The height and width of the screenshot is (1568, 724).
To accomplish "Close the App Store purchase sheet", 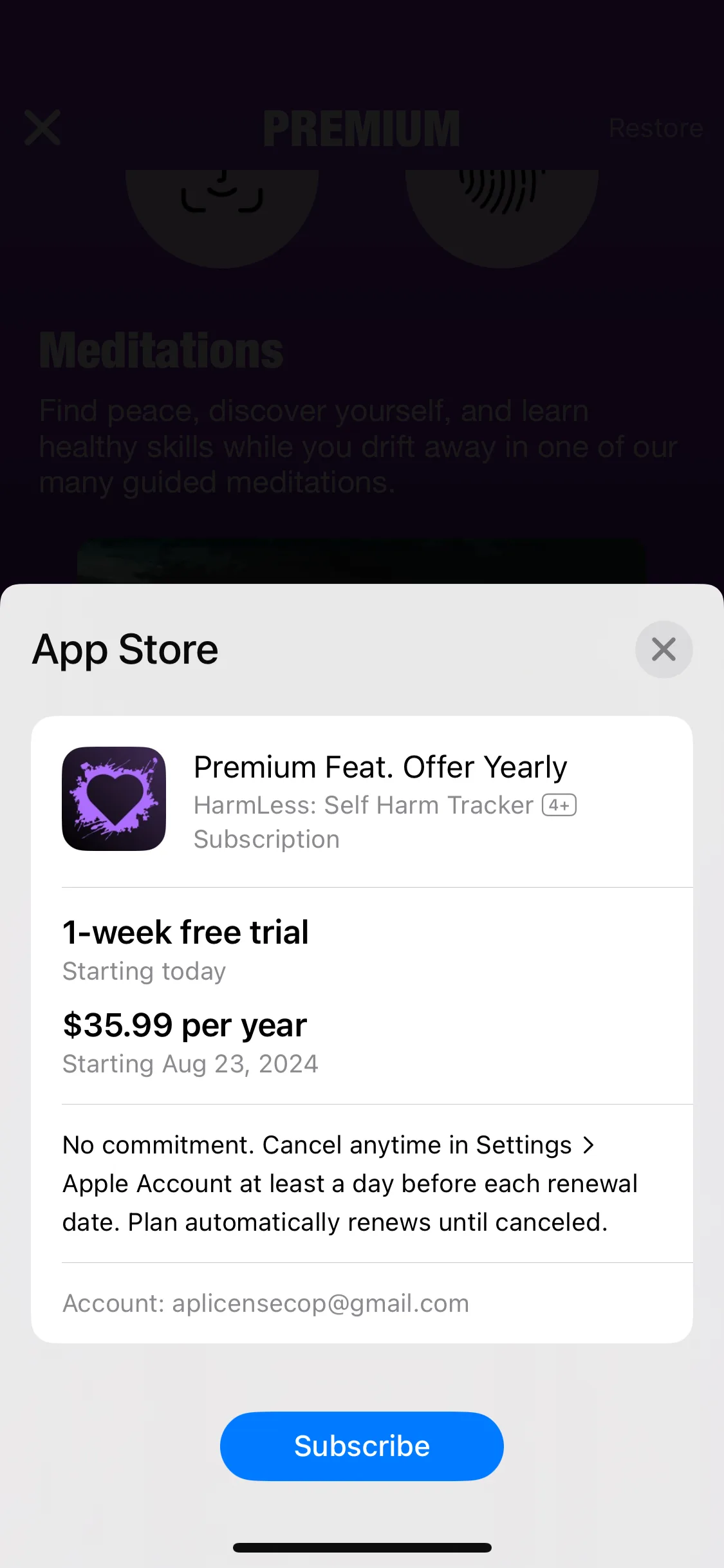I will coord(664,649).
